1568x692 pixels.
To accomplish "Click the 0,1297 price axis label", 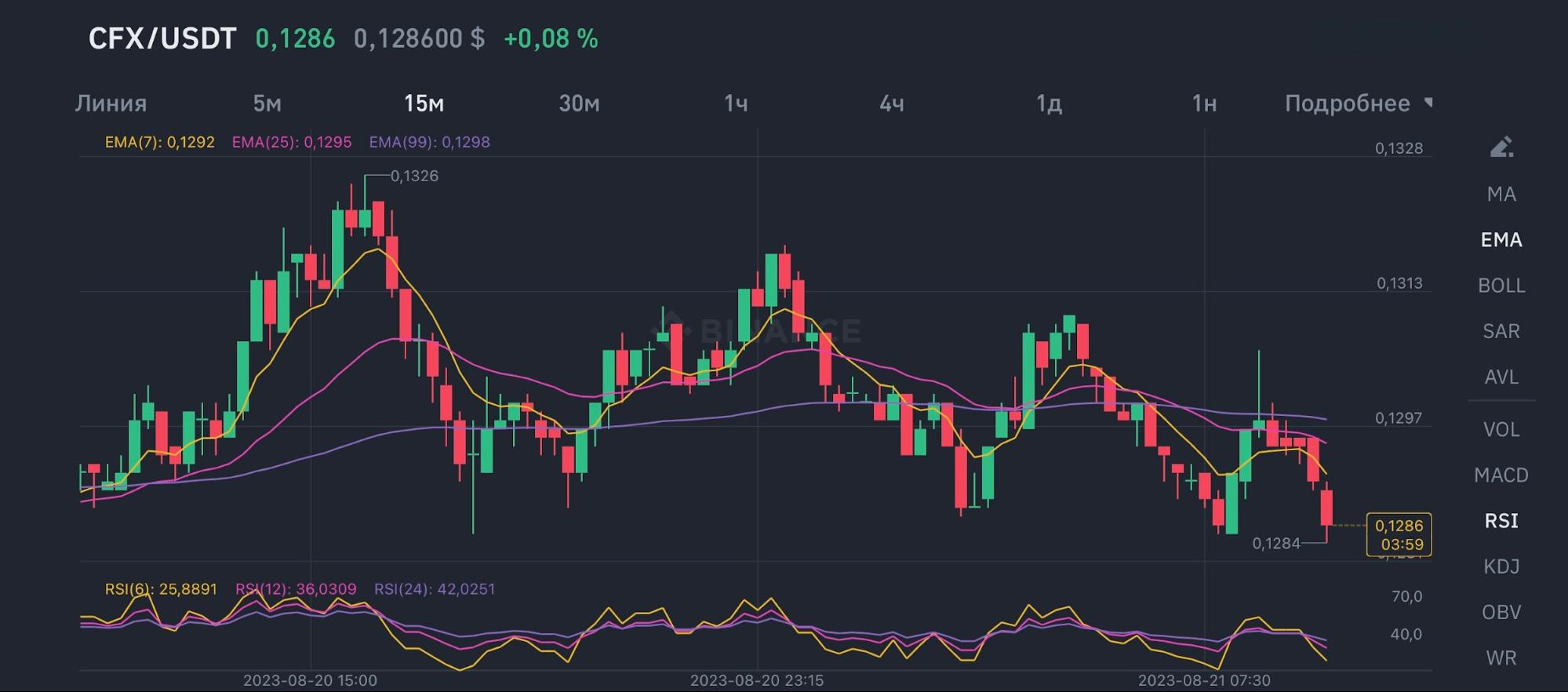I will (x=1399, y=418).
